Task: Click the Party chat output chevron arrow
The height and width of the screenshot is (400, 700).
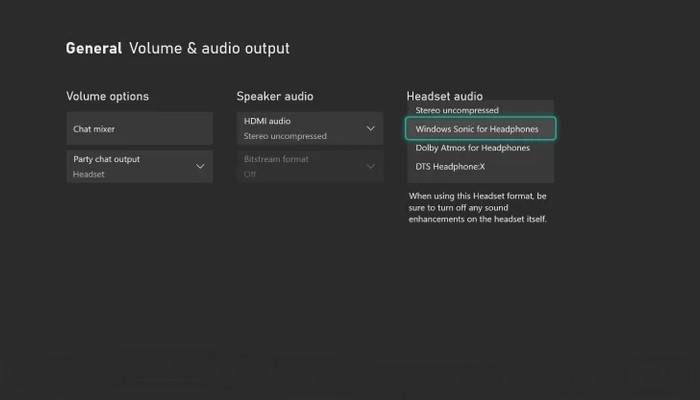Action: coord(200,166)
